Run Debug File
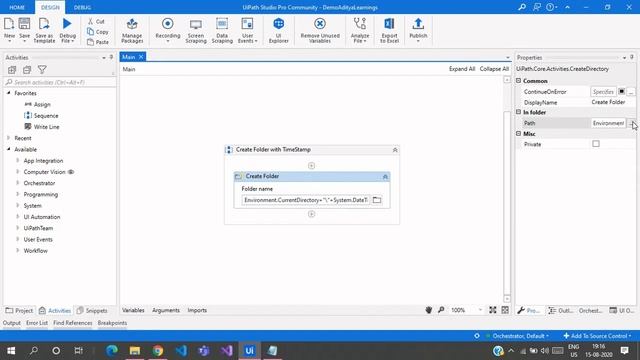This screenshot has width=640, height=360. (x=67, y=29)
